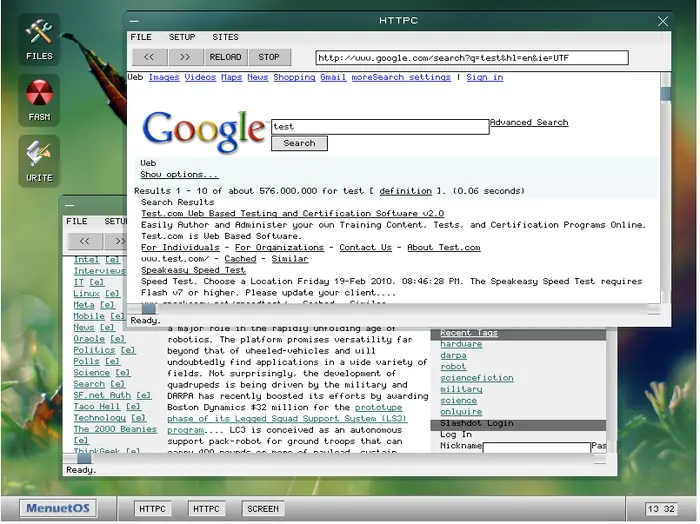The image size is (700, 524).
Task: Click vertical scrollbar thumb in front window
Action: click(x=665, y=94)
